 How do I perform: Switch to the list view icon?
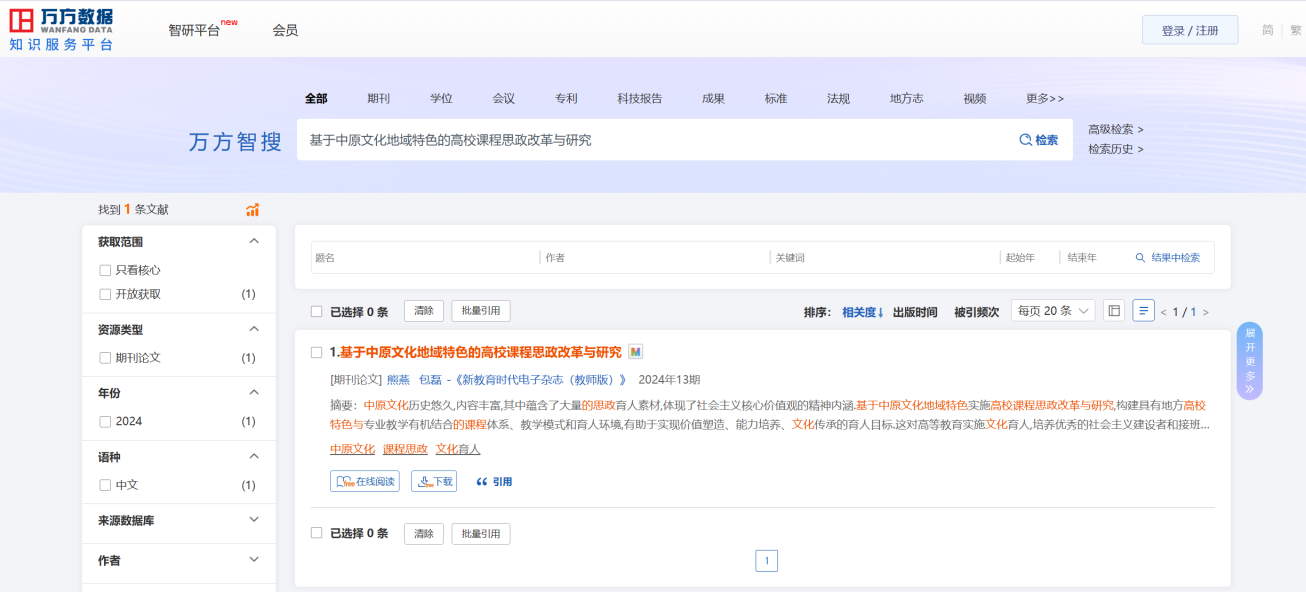point(1143,311)
